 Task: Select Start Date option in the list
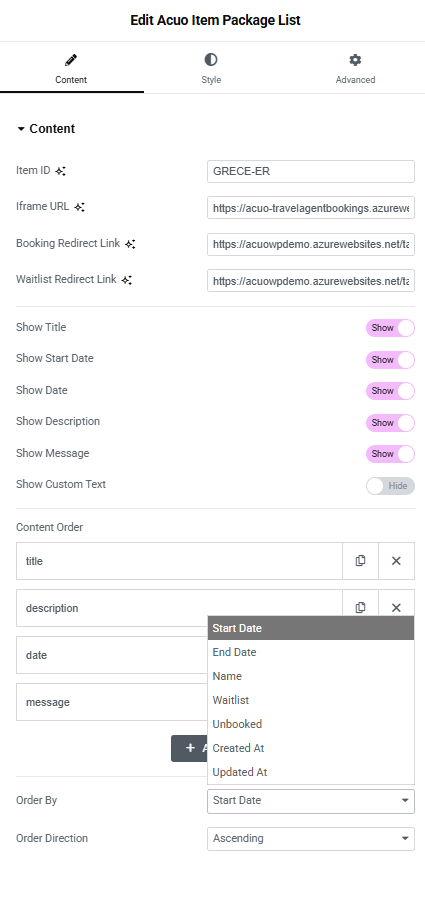click(311, 628)
